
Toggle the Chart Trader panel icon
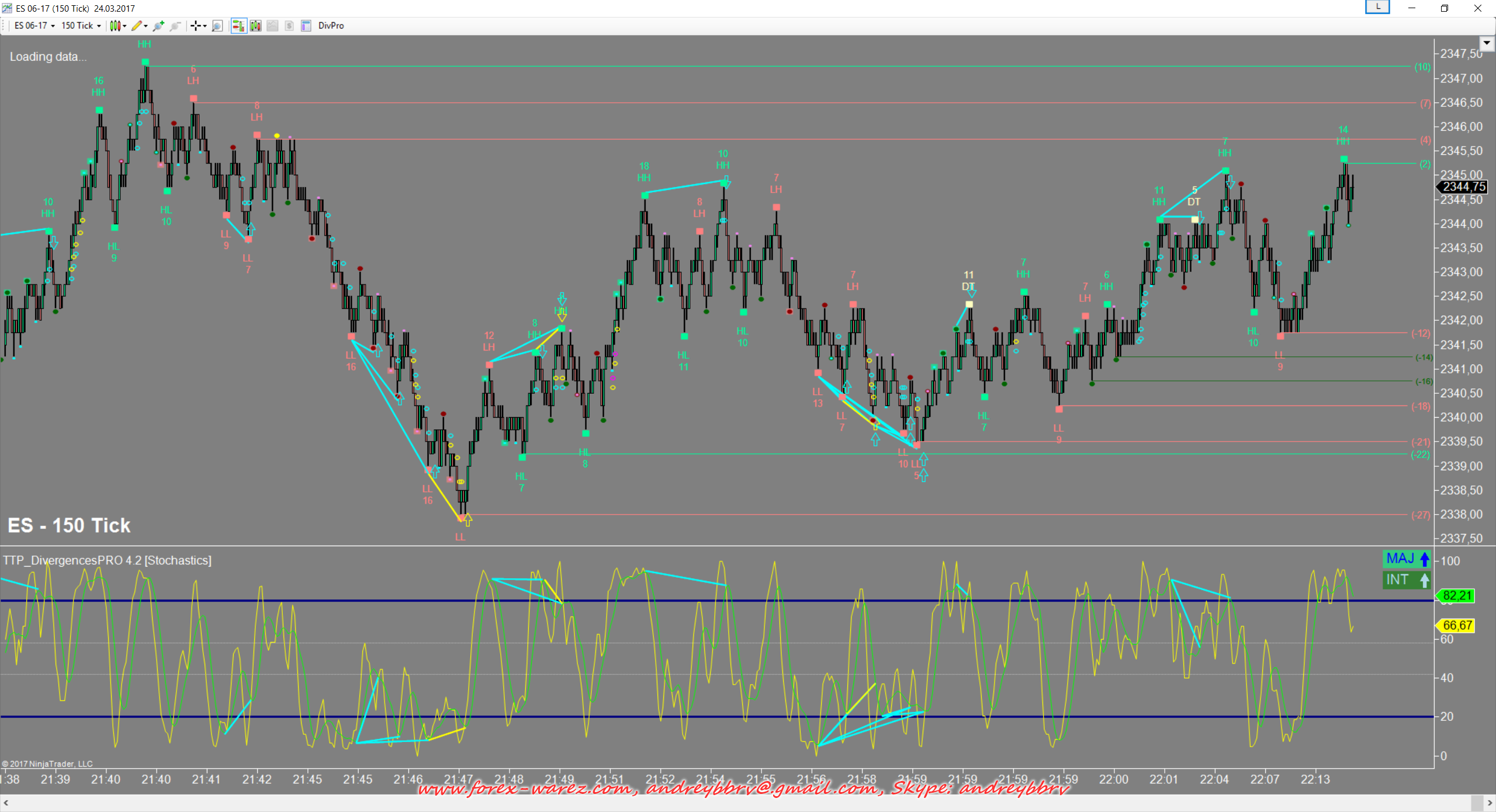(238, 26)
